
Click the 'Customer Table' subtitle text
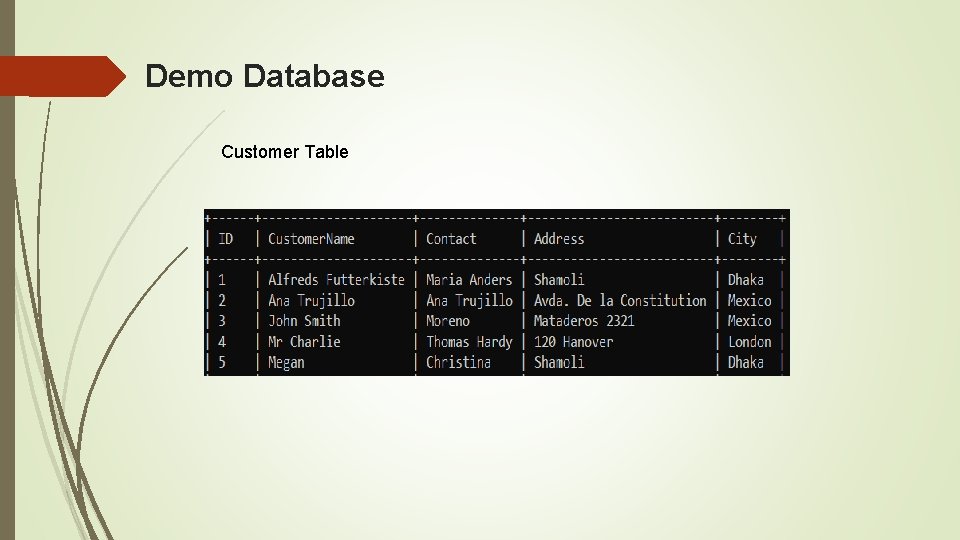[x=285, y=152]
